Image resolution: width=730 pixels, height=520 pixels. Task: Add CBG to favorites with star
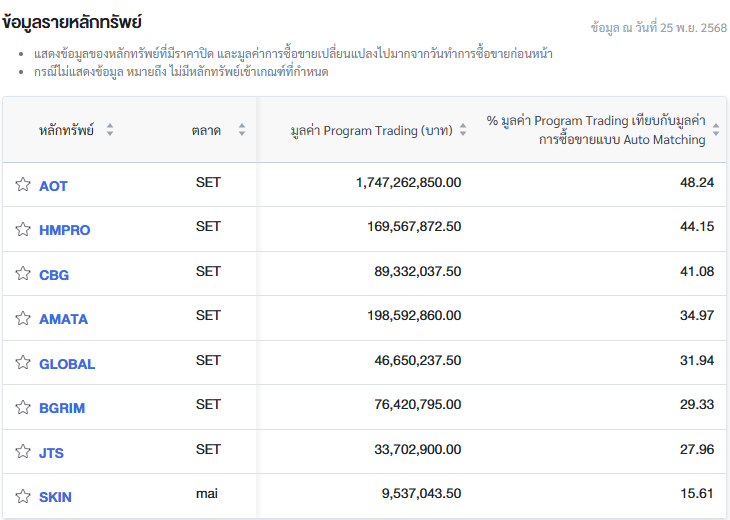(22, 274)
